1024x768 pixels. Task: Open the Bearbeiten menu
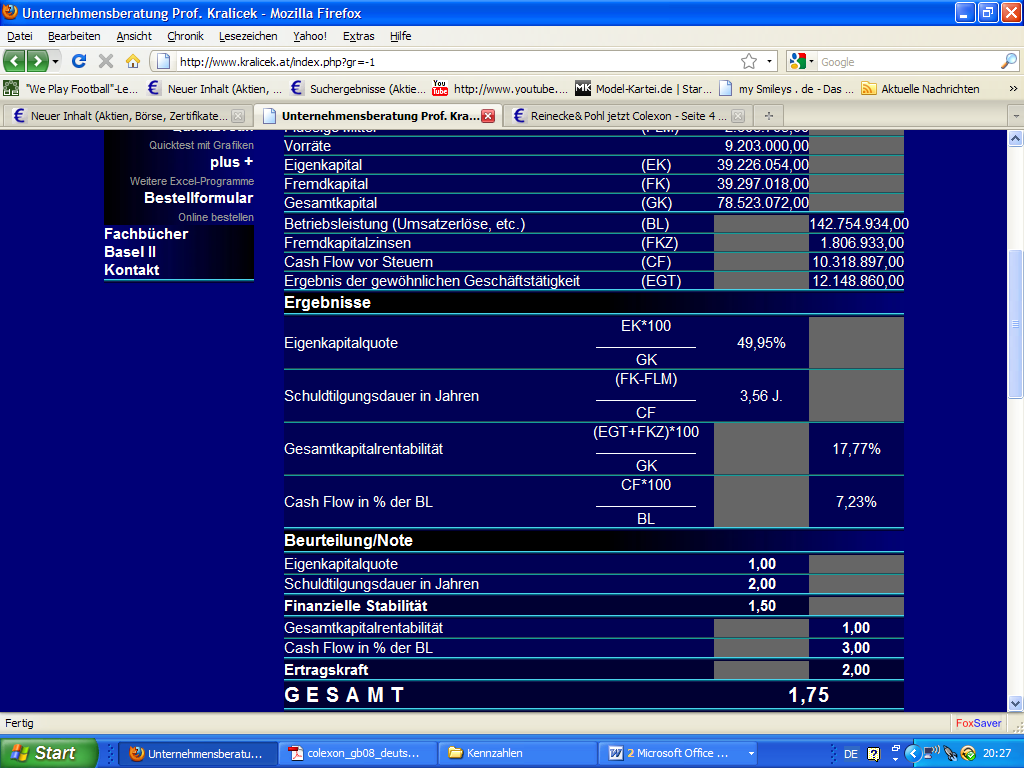(74, 36)
